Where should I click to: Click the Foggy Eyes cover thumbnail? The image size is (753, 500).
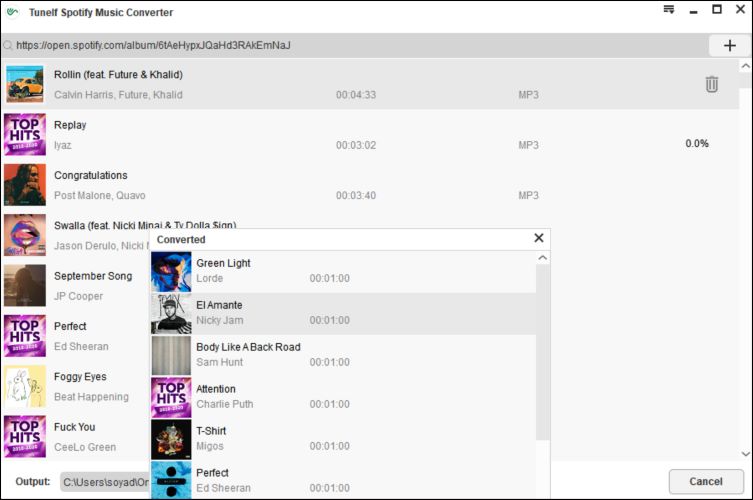[25, 386]
